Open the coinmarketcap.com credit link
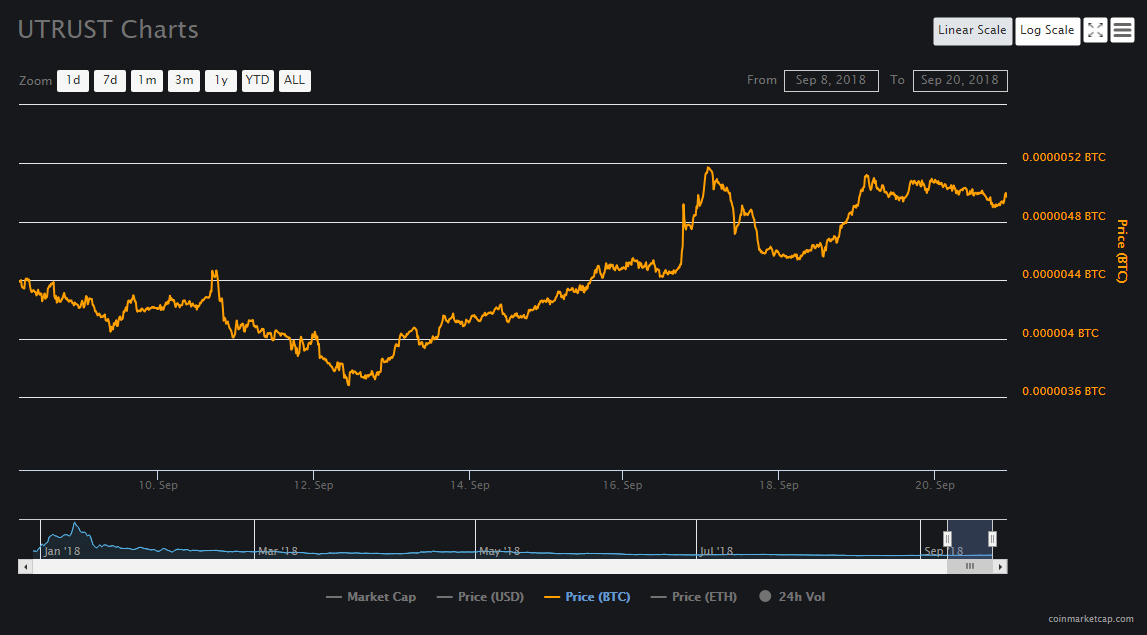This screenshot has height=635, width=1147. pyautogui.click(x=1091, y=620)
